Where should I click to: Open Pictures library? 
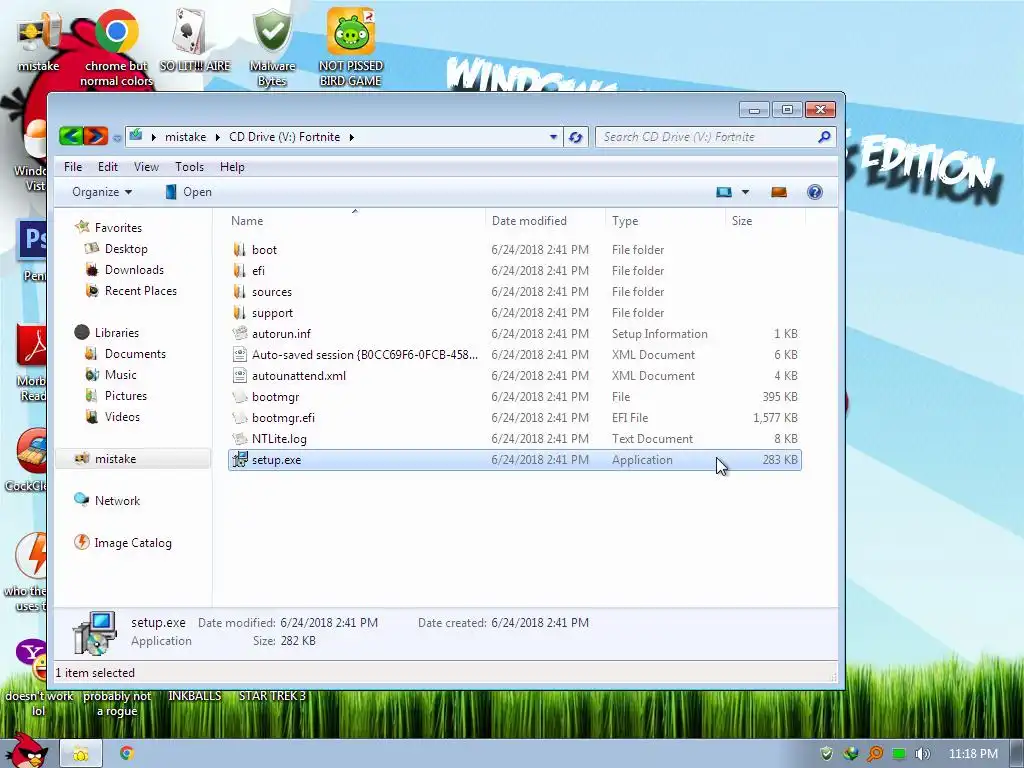click(x=125, y=395)
